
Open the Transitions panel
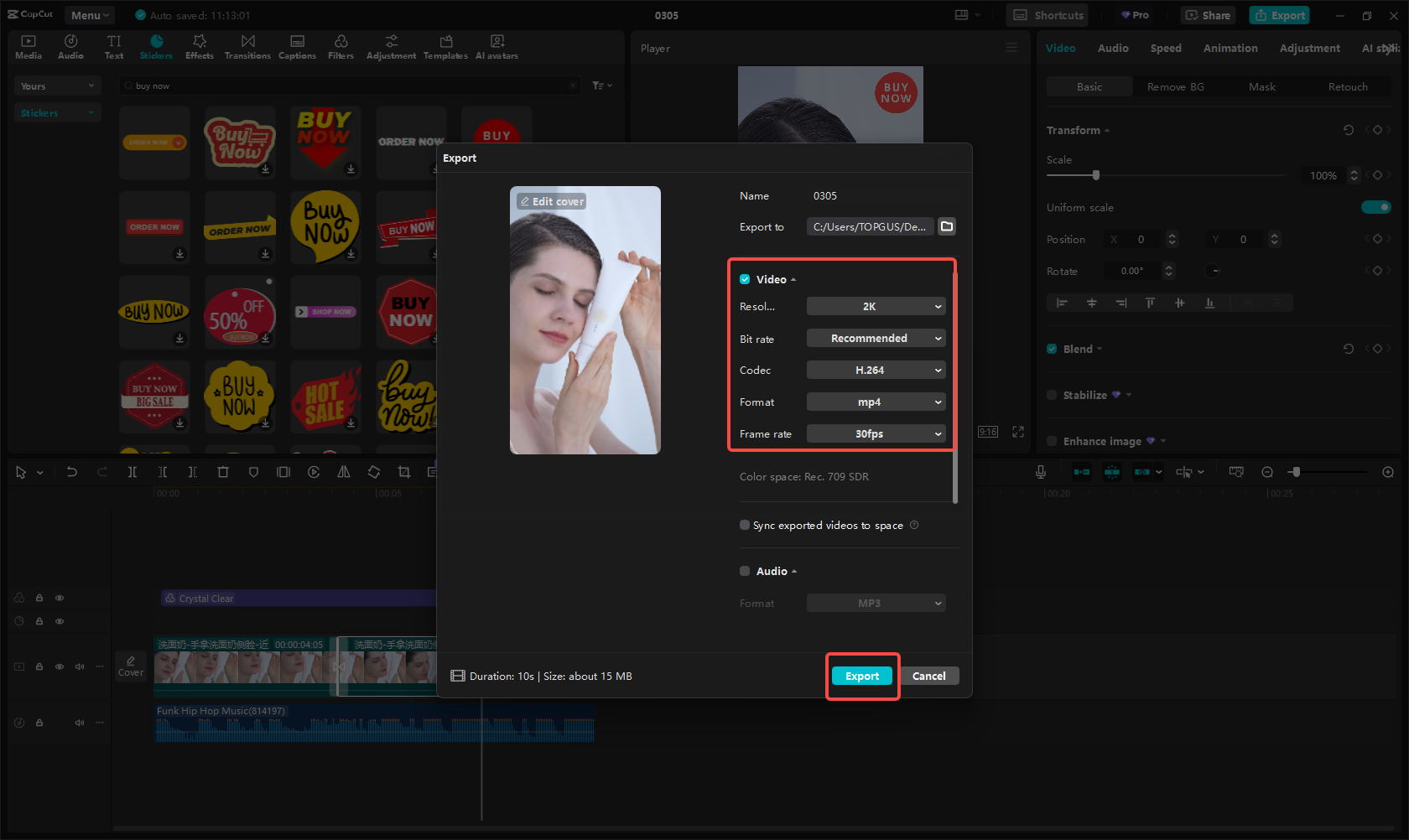coord(247,46)
